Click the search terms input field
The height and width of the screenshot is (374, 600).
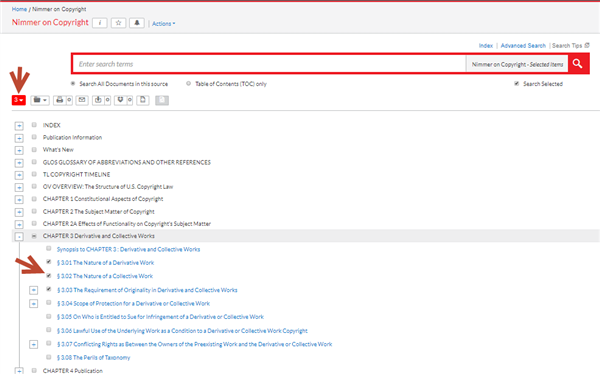pos(269,64)
